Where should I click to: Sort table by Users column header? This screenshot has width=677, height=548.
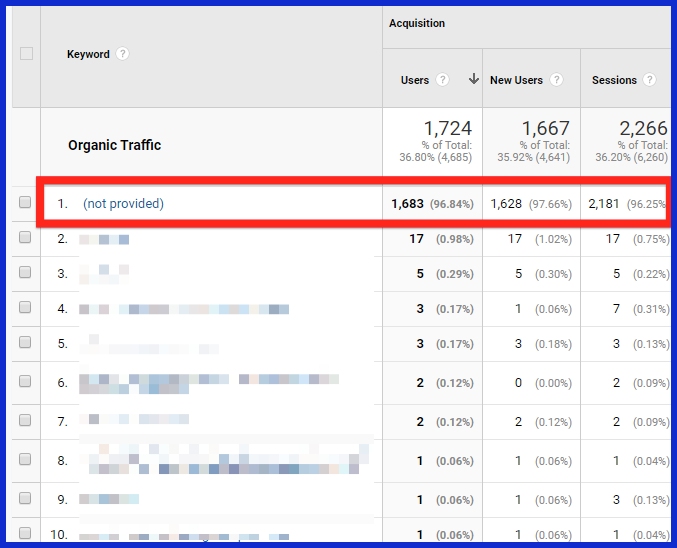(x=415, y=80)
